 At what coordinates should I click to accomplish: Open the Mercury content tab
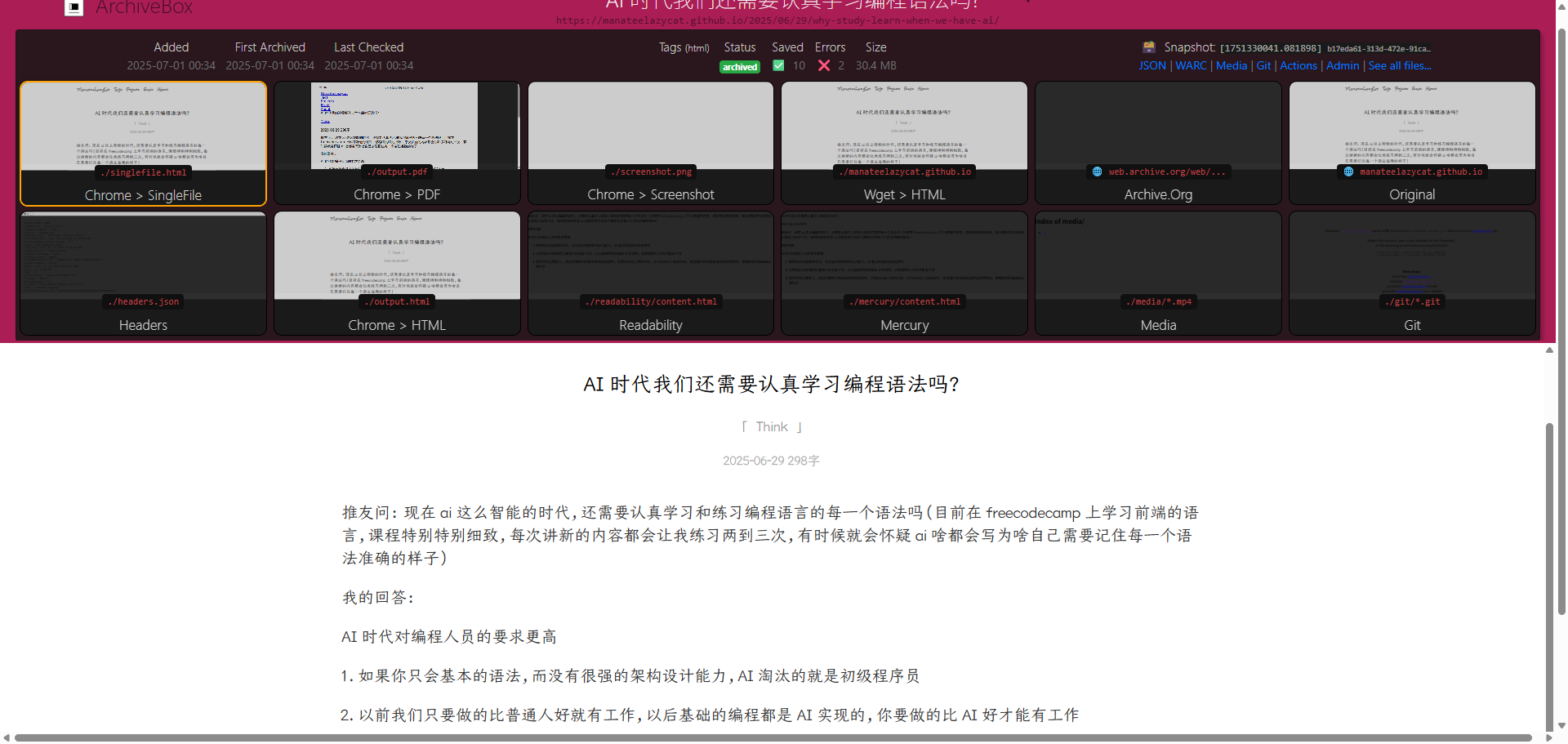point(905,274)
